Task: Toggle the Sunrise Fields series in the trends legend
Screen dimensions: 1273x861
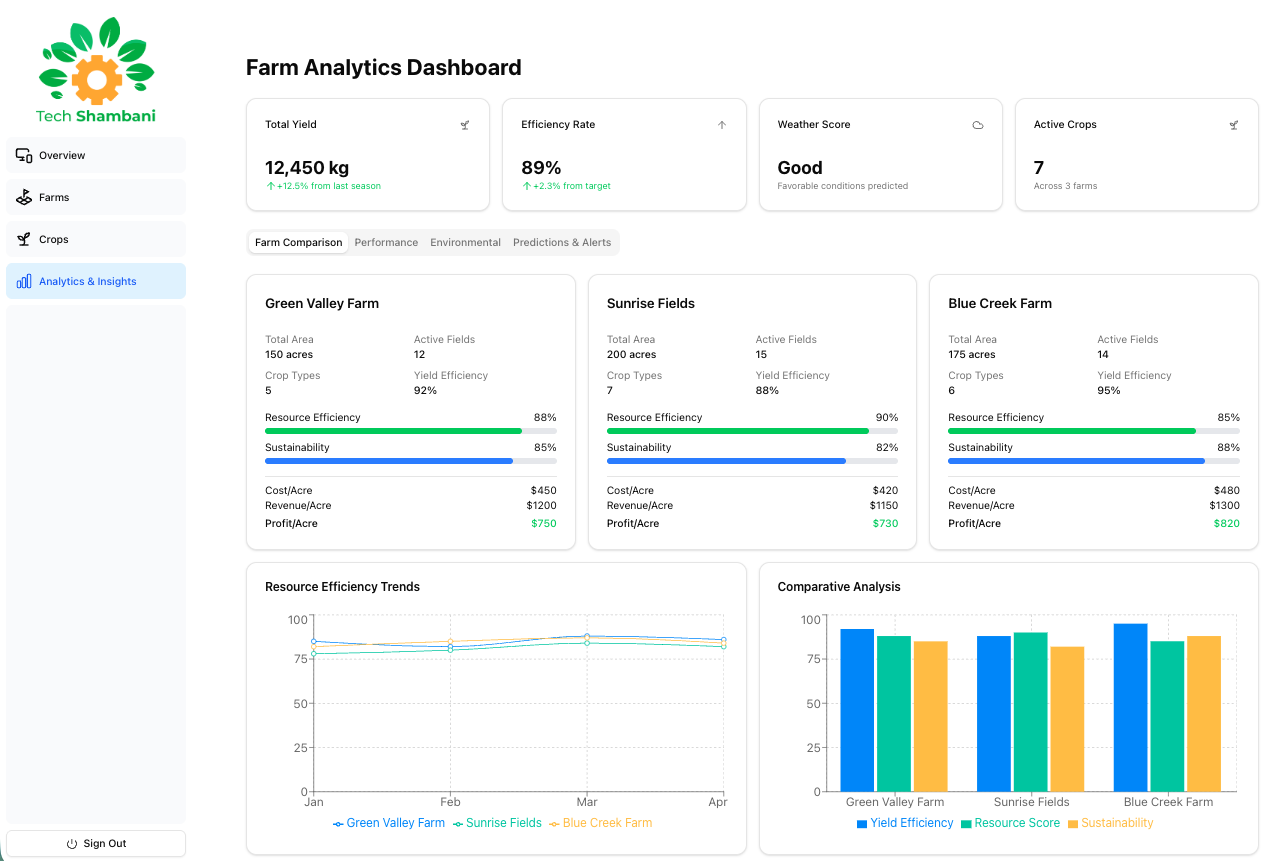Action: coord(497,823)
